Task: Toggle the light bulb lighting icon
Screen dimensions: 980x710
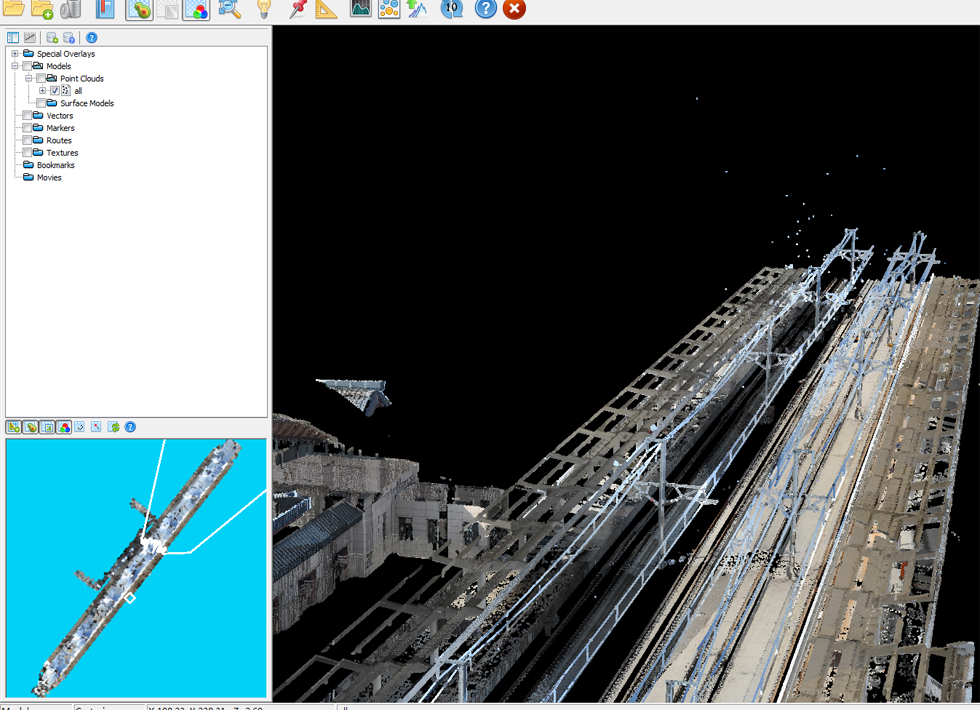Action: [263, 9]
